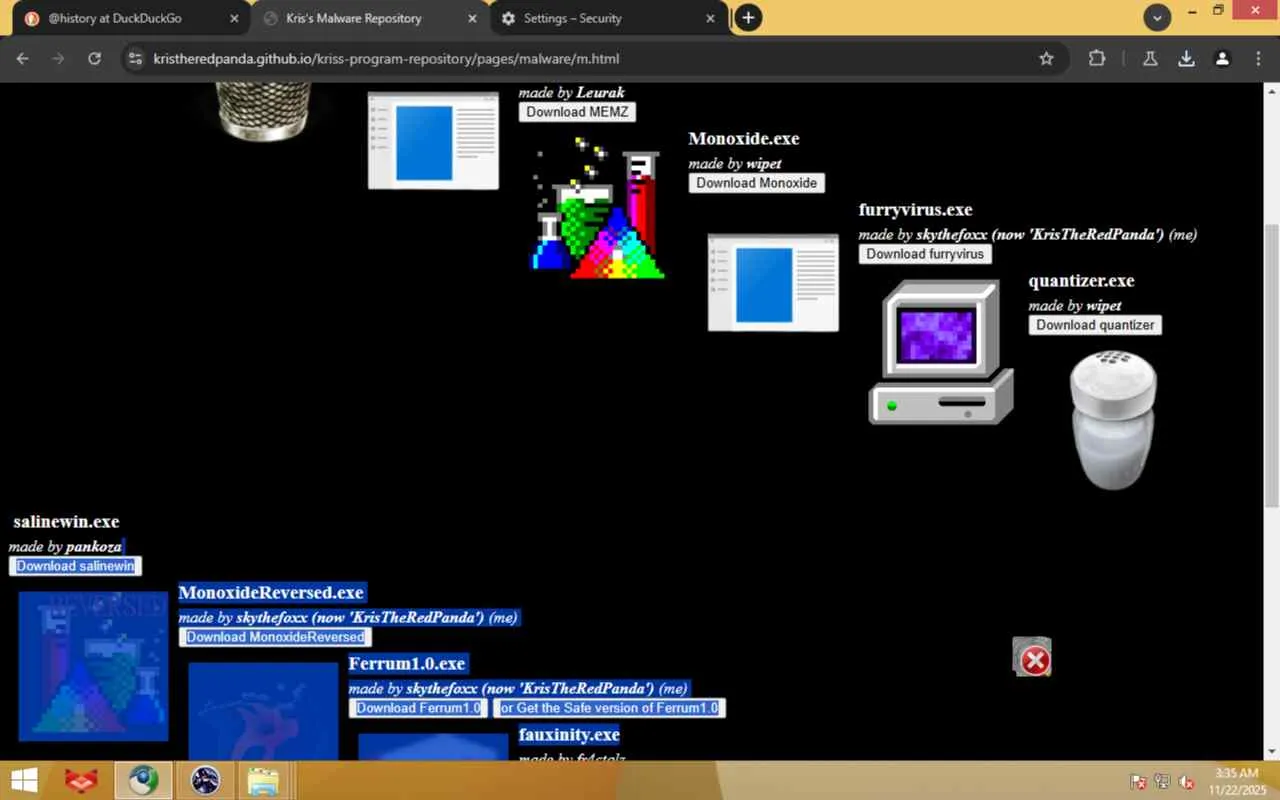Viewport: 1280px width, 800px height.
Task: Click the Monoxide.exe heading
Action: [744, 139]
